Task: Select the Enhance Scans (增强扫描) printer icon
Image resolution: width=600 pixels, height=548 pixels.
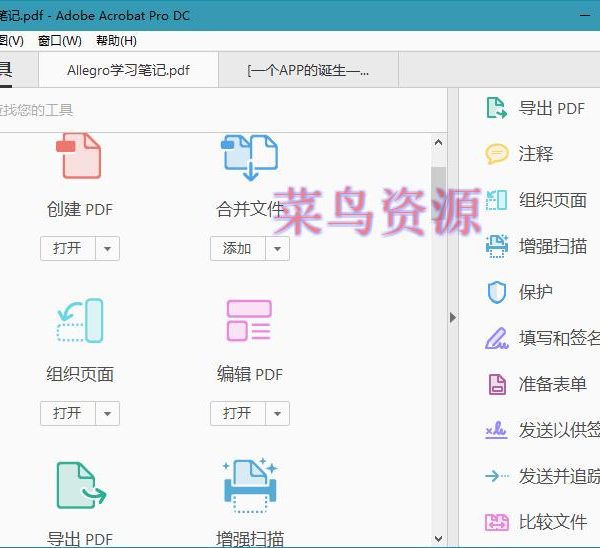Action: click(x=249, y=487)
